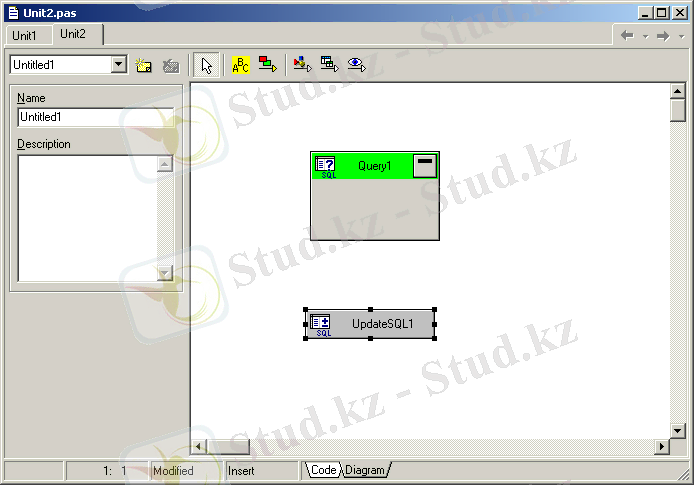Open the back history dropdown arrow

tap(646, 36)
